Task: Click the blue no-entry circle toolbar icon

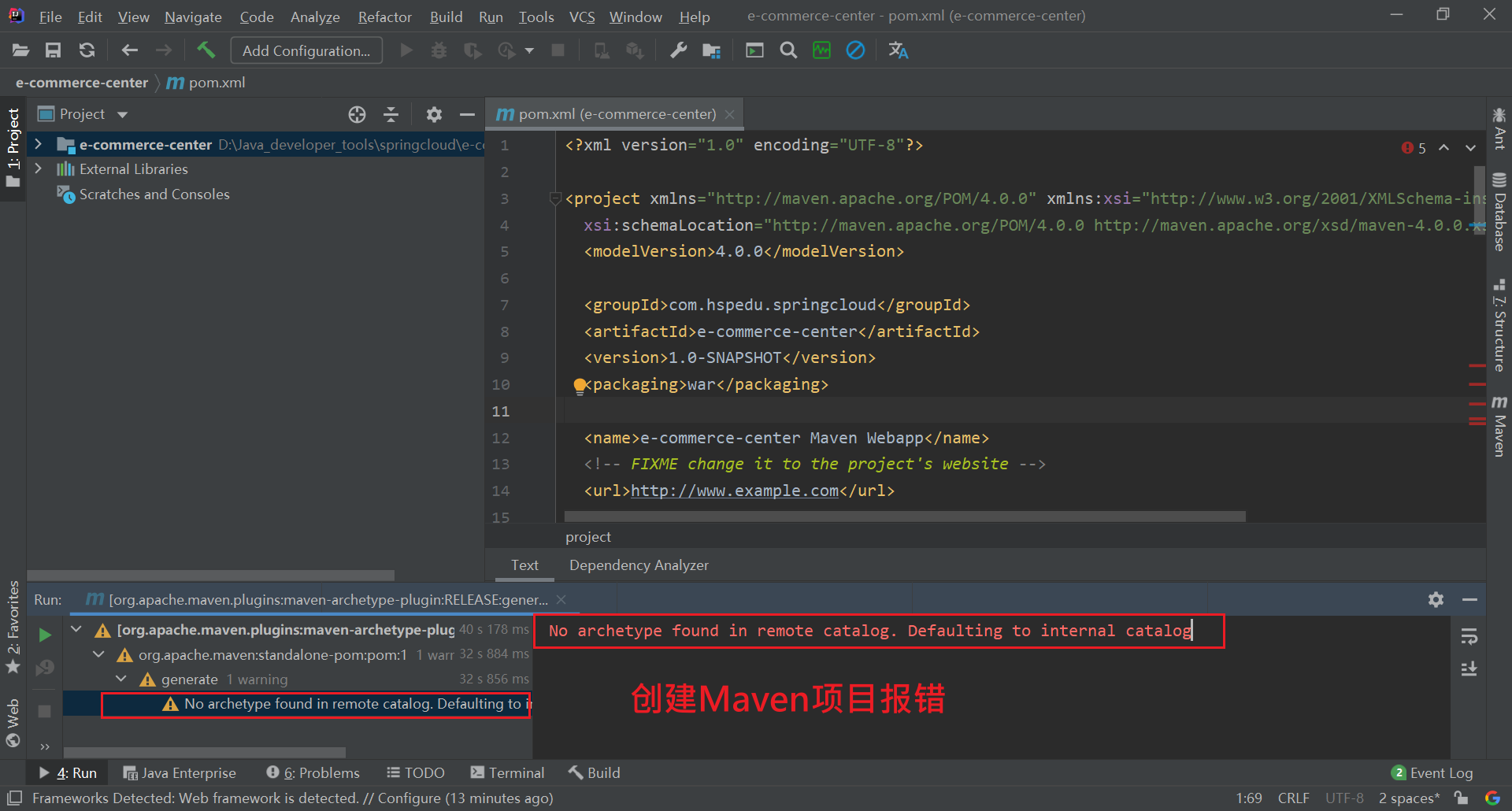Action: (855, 50)
